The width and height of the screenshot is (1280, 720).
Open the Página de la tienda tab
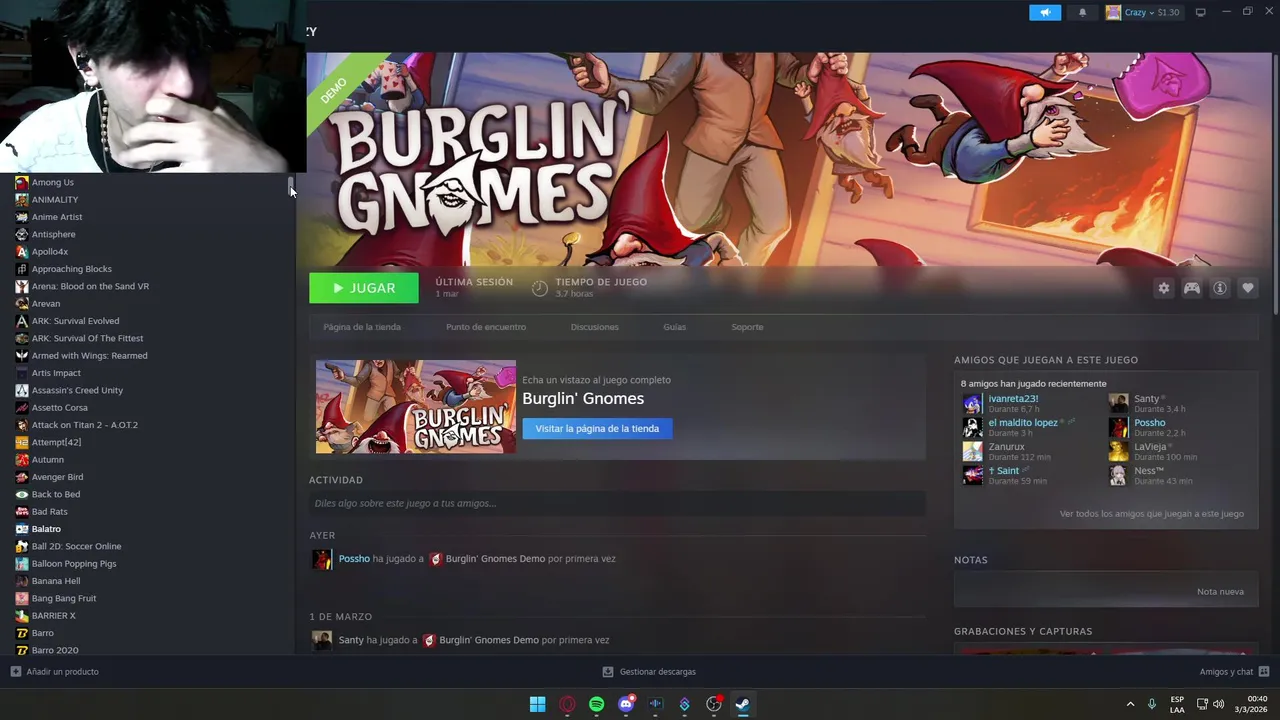pos(362,327)
